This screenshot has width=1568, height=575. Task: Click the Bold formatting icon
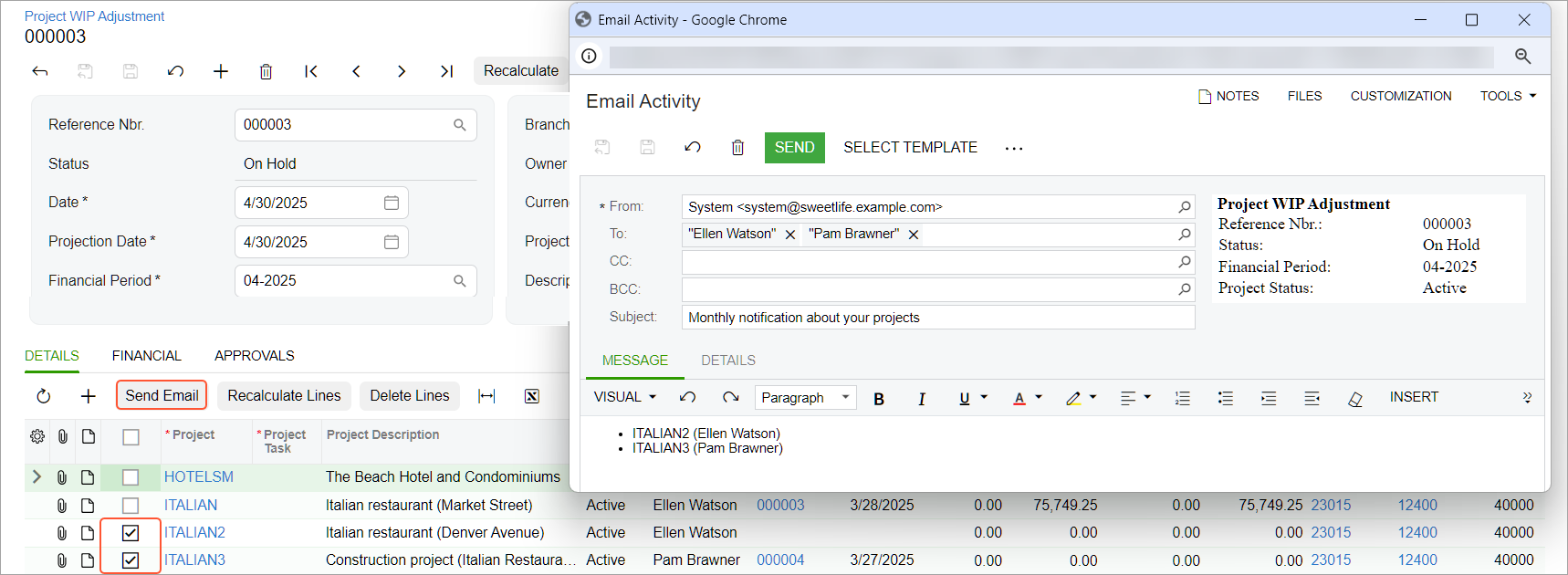pyautogui.click(x=879, y=399)
